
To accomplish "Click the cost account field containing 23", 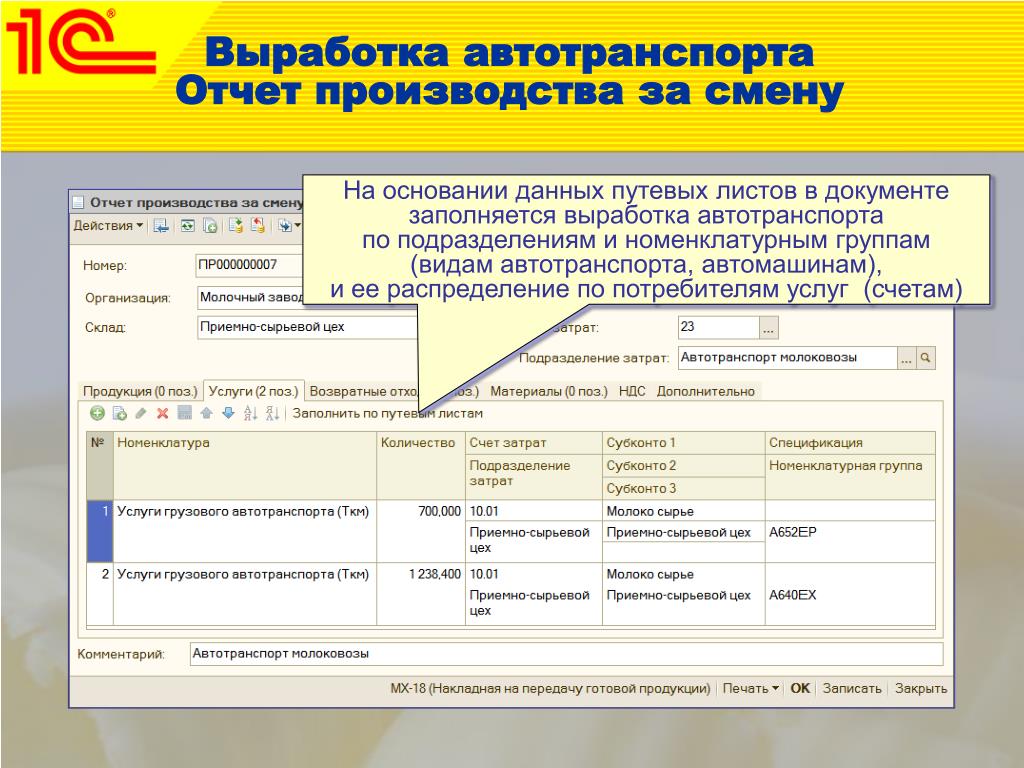I will pos(719,327).
